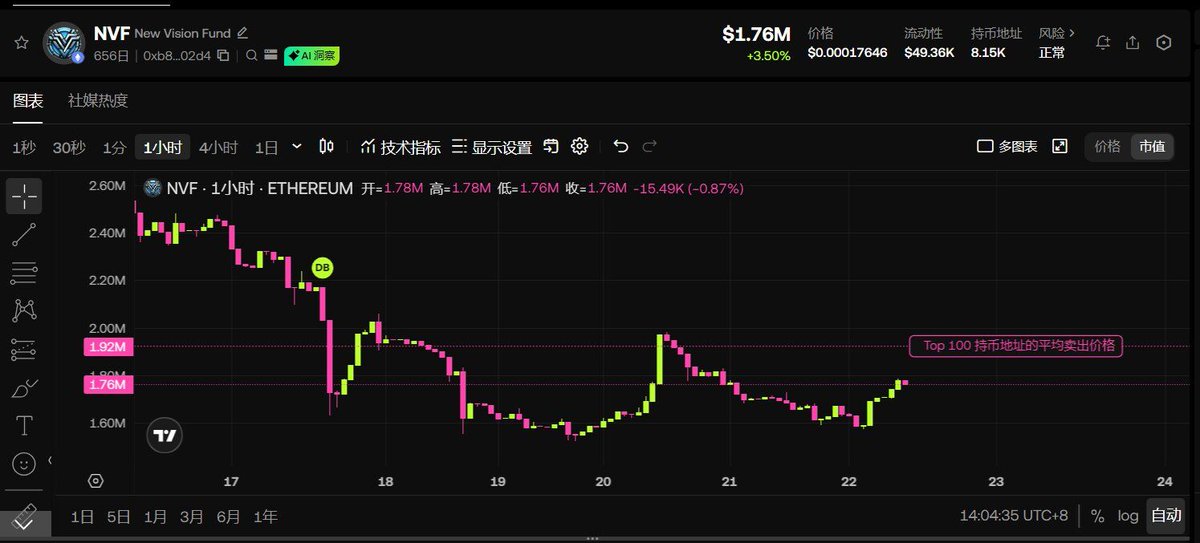Select the 1秒 interval
1200x543 pixels.
24,147
